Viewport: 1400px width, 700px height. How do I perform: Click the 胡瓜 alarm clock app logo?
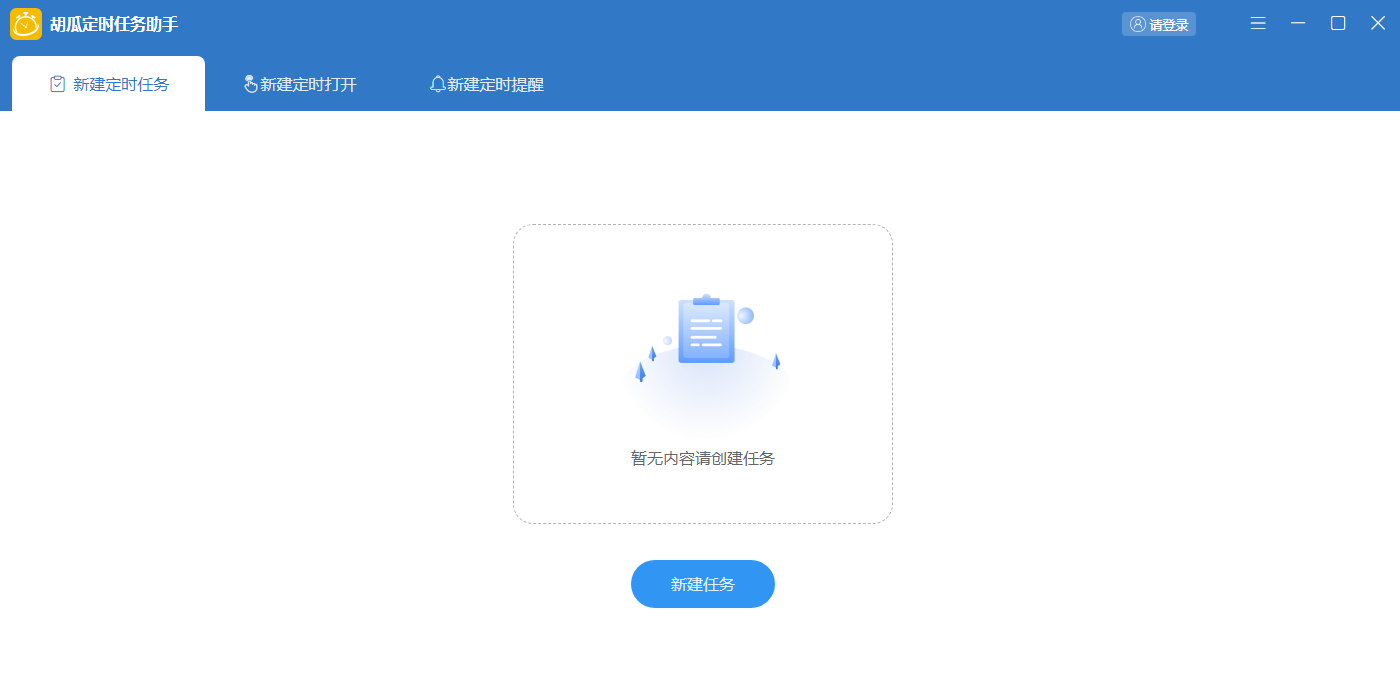tap(28, 23)
